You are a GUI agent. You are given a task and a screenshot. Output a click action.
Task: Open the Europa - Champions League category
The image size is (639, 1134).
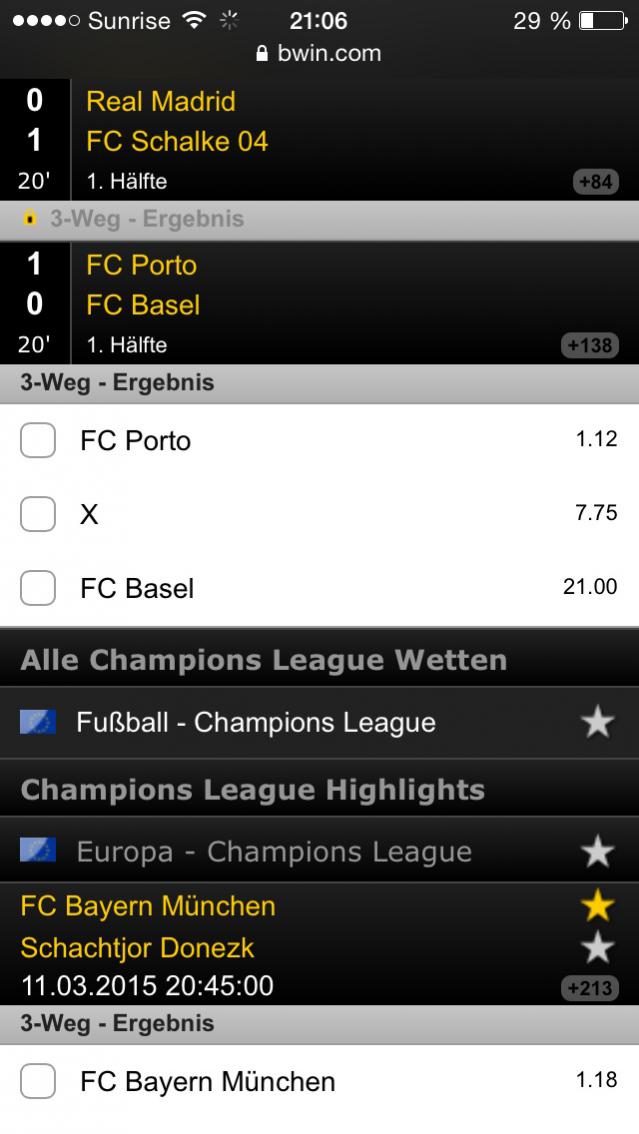pos(274,852)
